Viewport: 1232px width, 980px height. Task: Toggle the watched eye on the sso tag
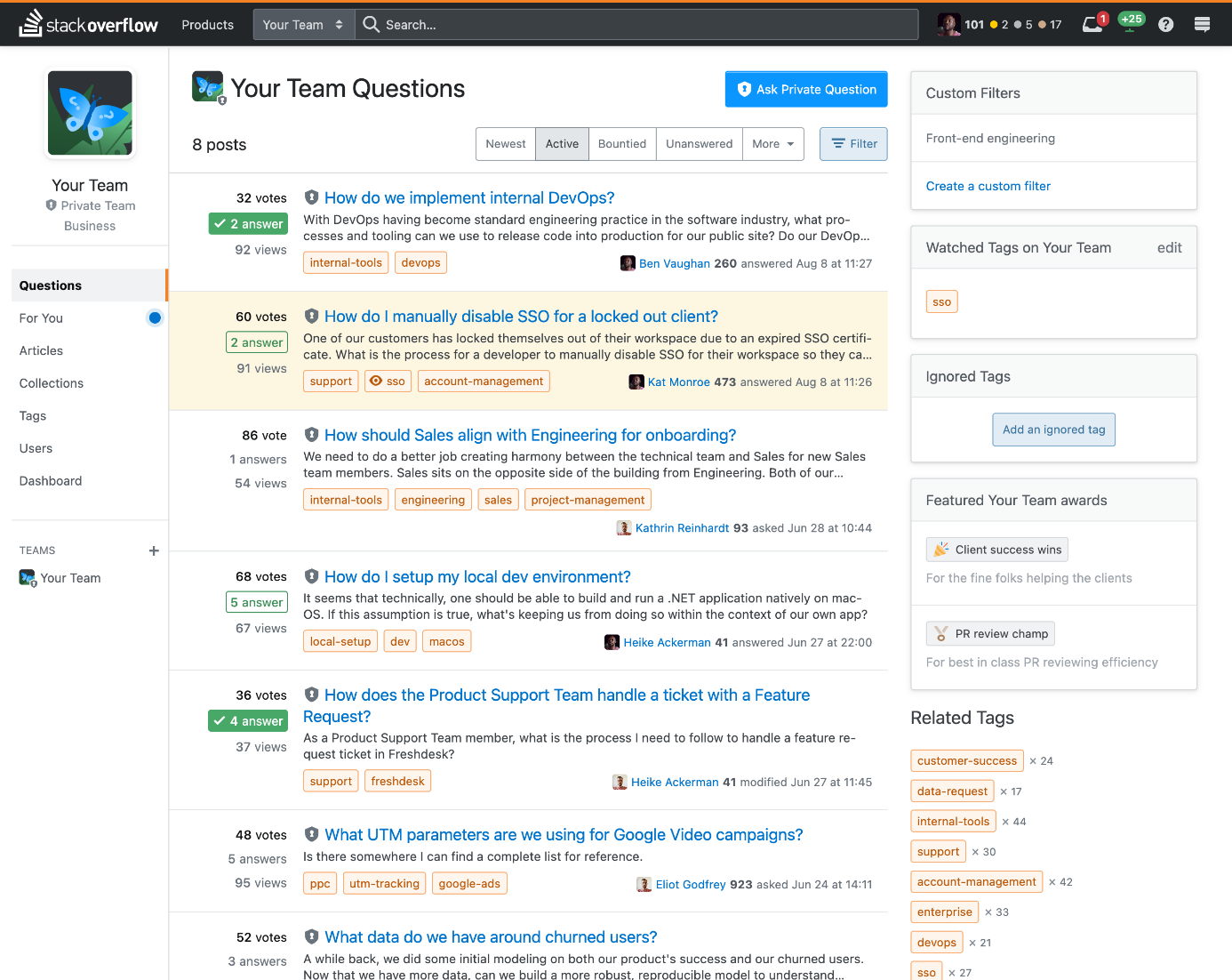click(x=377, y=381)
